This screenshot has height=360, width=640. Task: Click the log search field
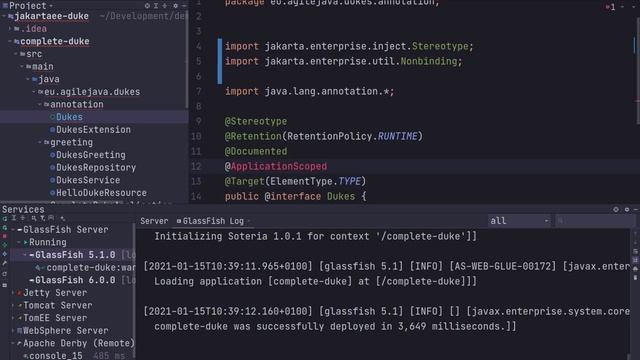tap(595, 221)
